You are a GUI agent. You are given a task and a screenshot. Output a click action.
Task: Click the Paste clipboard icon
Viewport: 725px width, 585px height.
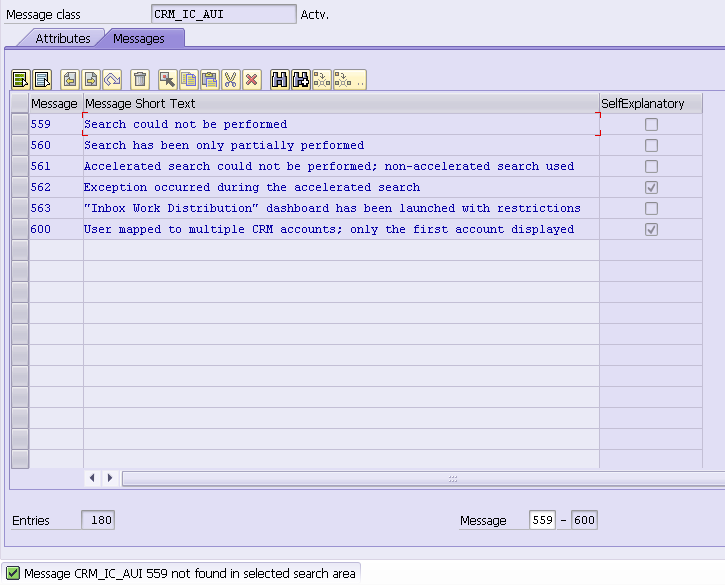pyautogui.click(x=209, y=80)
